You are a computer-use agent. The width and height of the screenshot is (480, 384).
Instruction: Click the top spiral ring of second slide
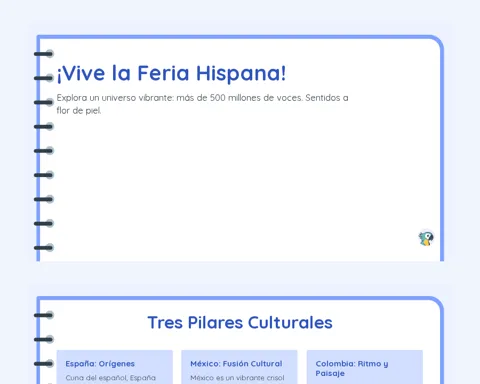point(44,315)
